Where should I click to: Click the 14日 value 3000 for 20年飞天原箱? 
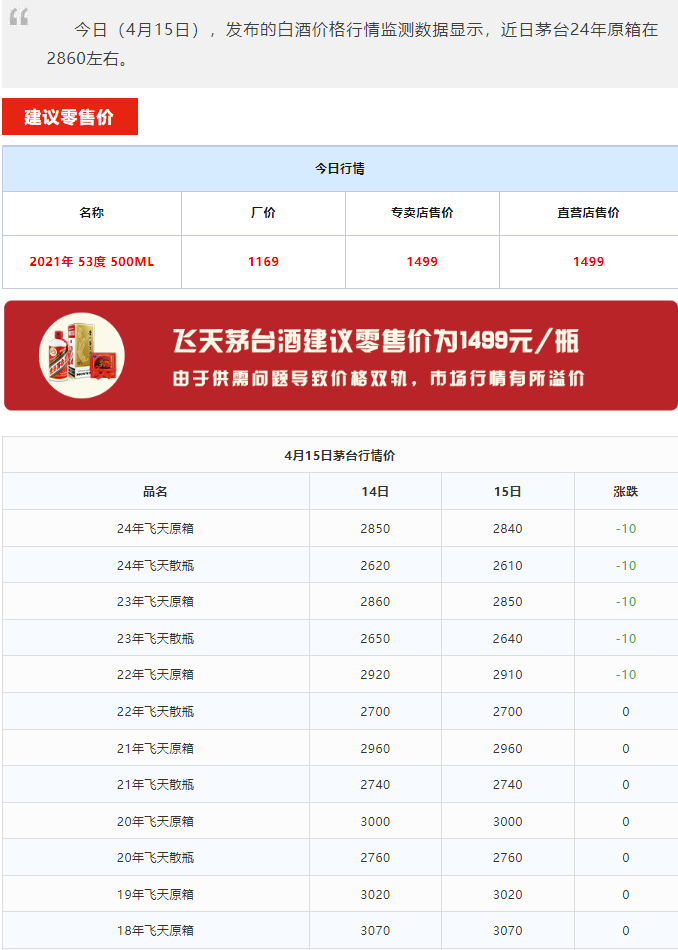pyautogui.click(x=375, y=821)
